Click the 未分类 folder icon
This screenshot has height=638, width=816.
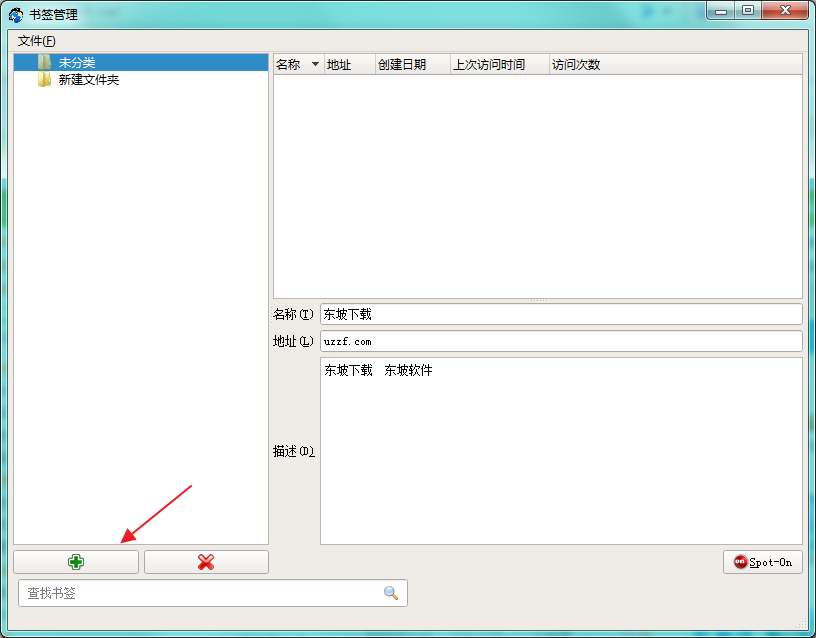point(44,62)
